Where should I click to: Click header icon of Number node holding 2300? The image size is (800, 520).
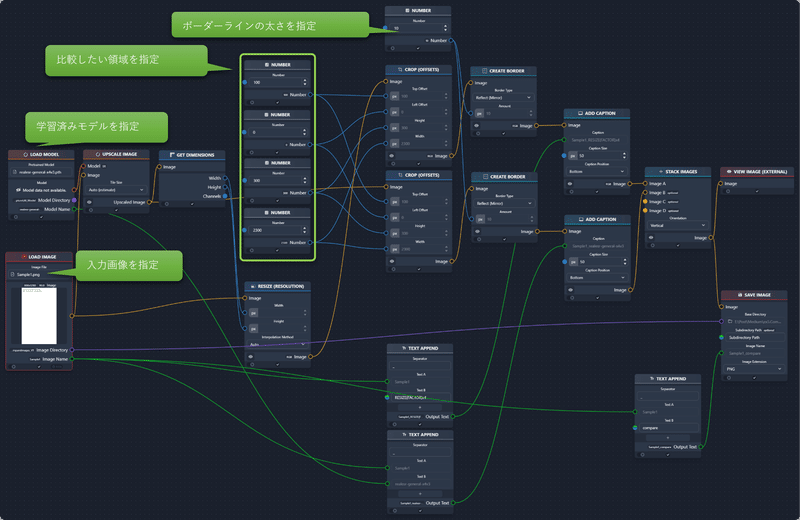coord(266,212)
